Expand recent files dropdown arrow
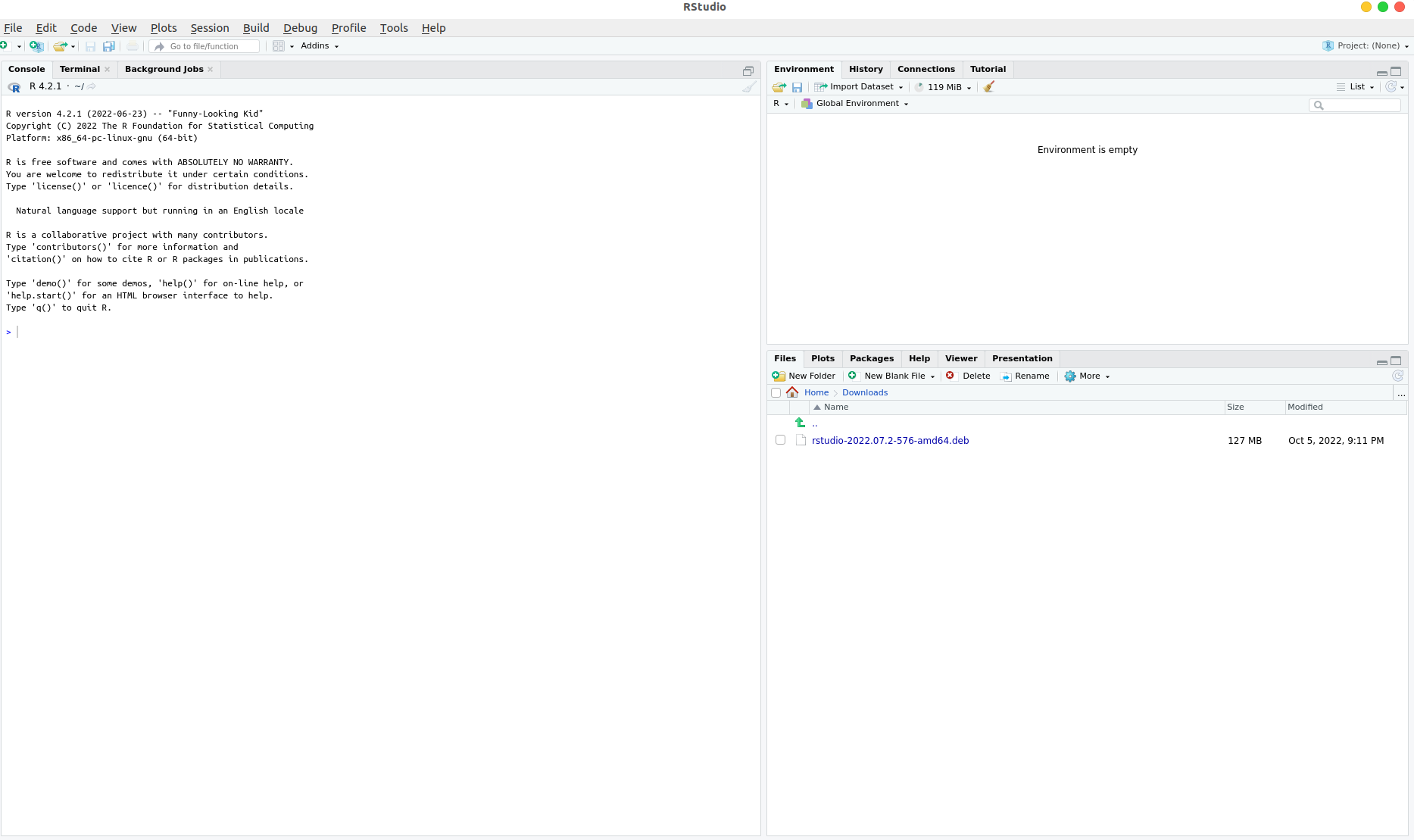Viewport: 1414px width, 840px height. pyautogui.click(x=73, y=47)
